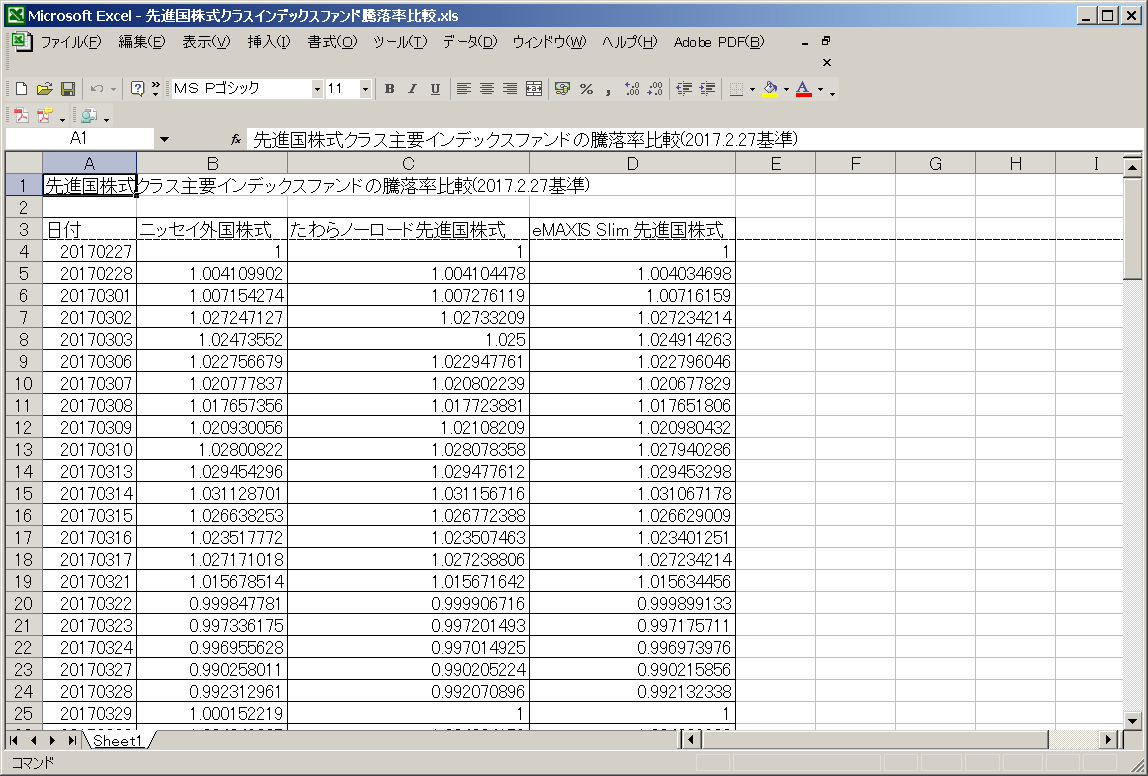The width and height of the screenshot is (1148, 776).
Task: Go to first sheet tab arrow
Action: [x=13, y=741]
